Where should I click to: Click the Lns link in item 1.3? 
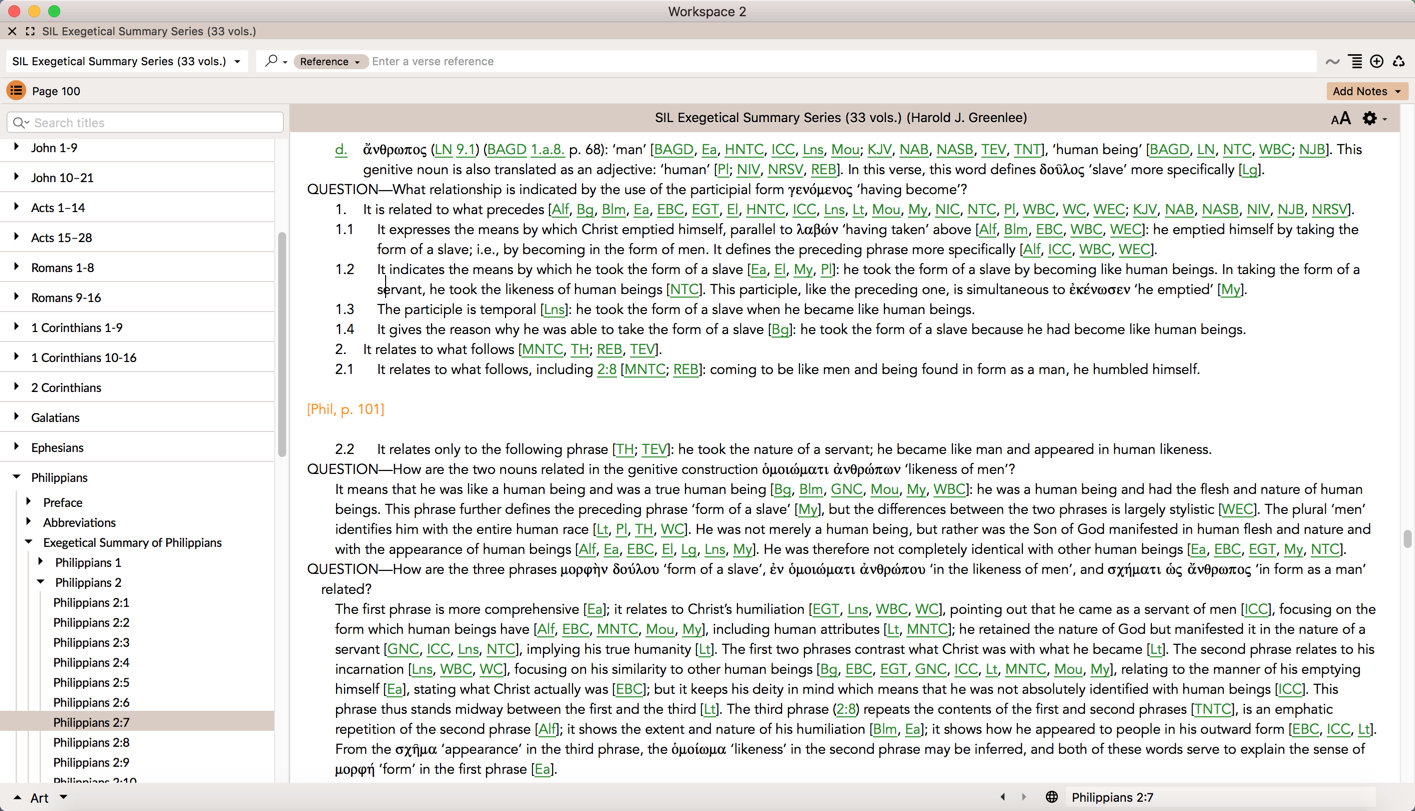(x=554, y=310)
